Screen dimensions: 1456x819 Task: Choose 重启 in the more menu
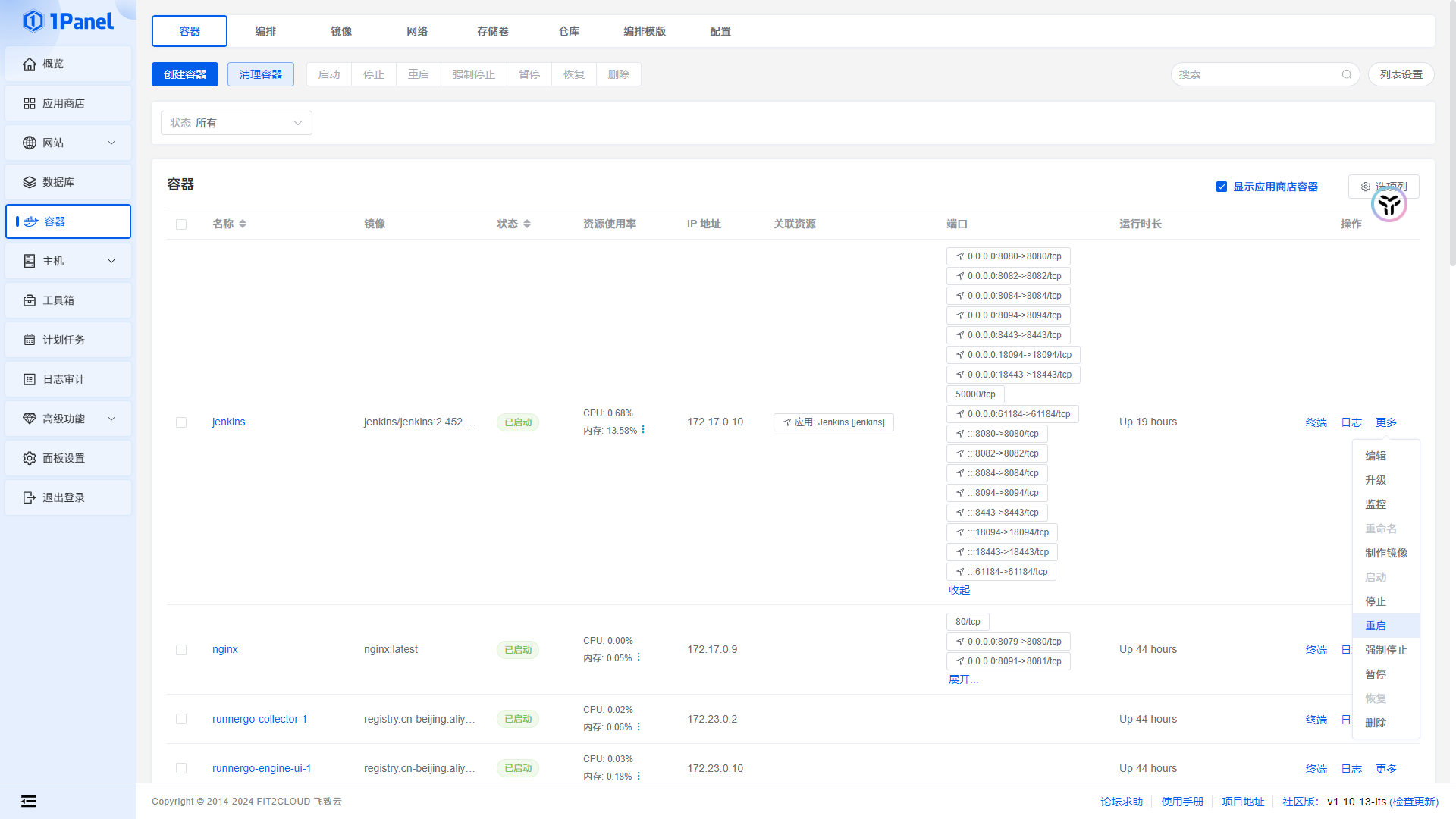(1386, 626)
